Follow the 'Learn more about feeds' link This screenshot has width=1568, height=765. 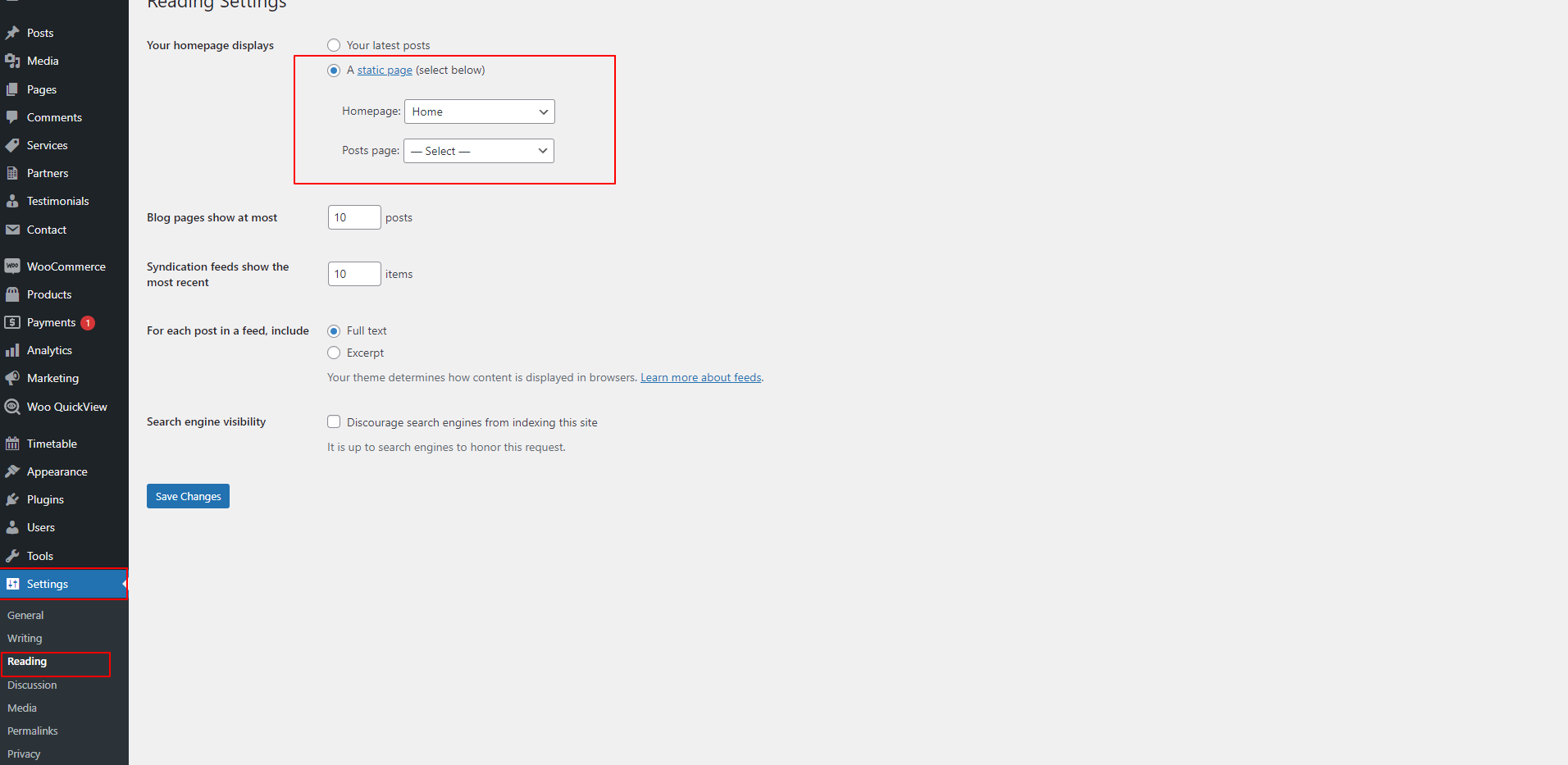[700, 377]
